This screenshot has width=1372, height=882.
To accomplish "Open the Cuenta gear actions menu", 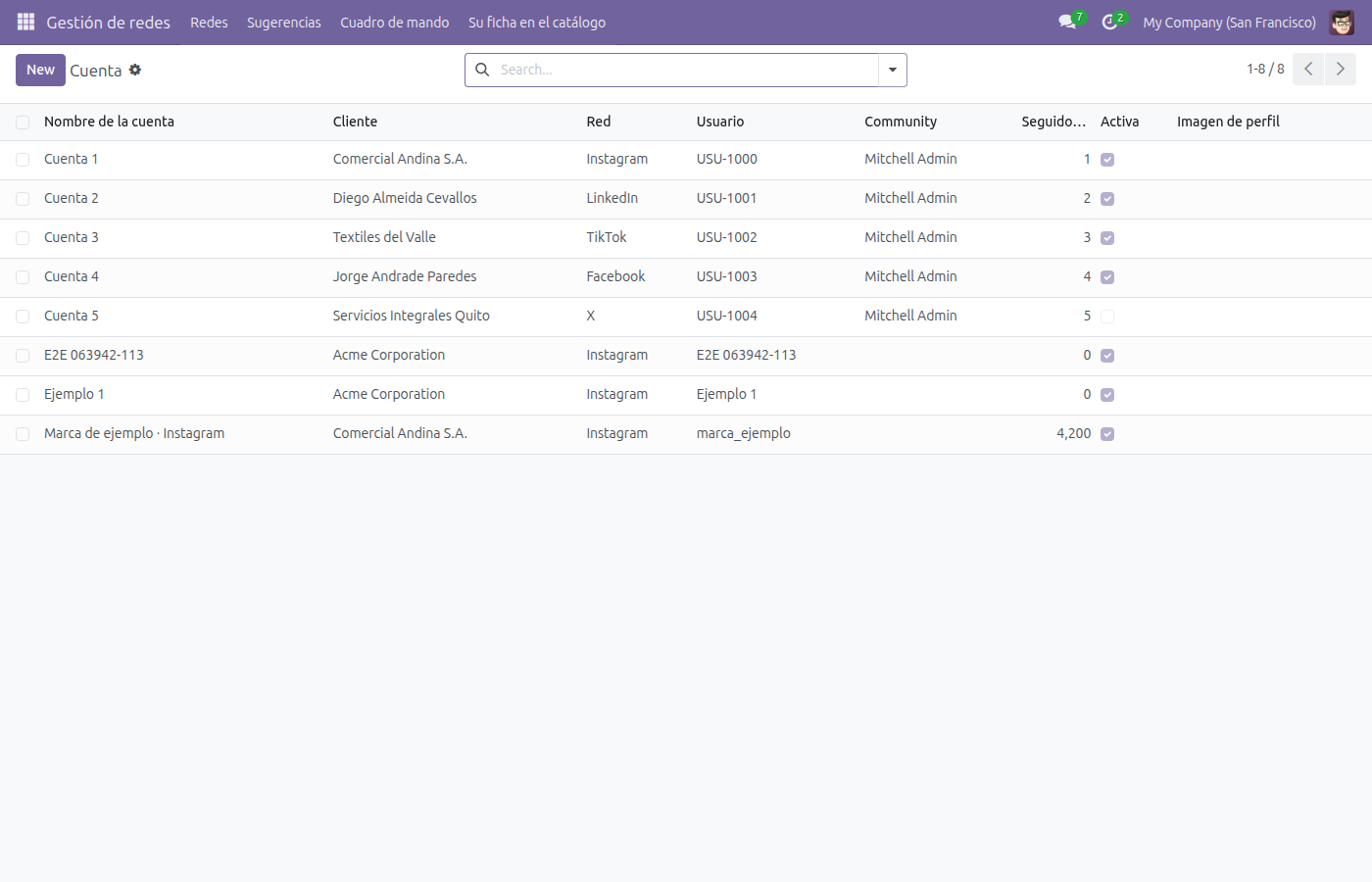I will [135, 70].
